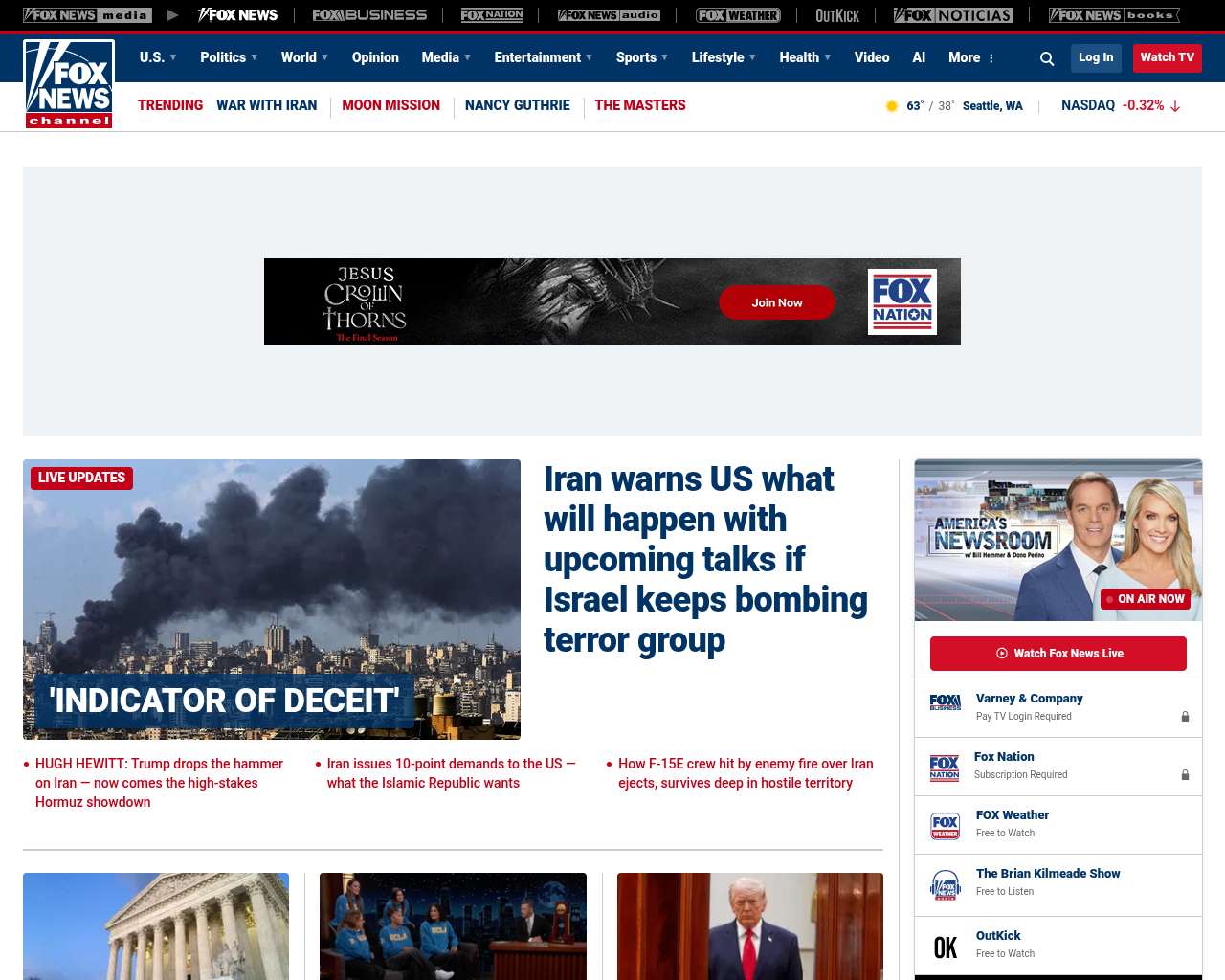The width and height of the screenshot is (1225, 980).
Task: Open Fox Weather logo in top bar
Action: tap(738, 15)
